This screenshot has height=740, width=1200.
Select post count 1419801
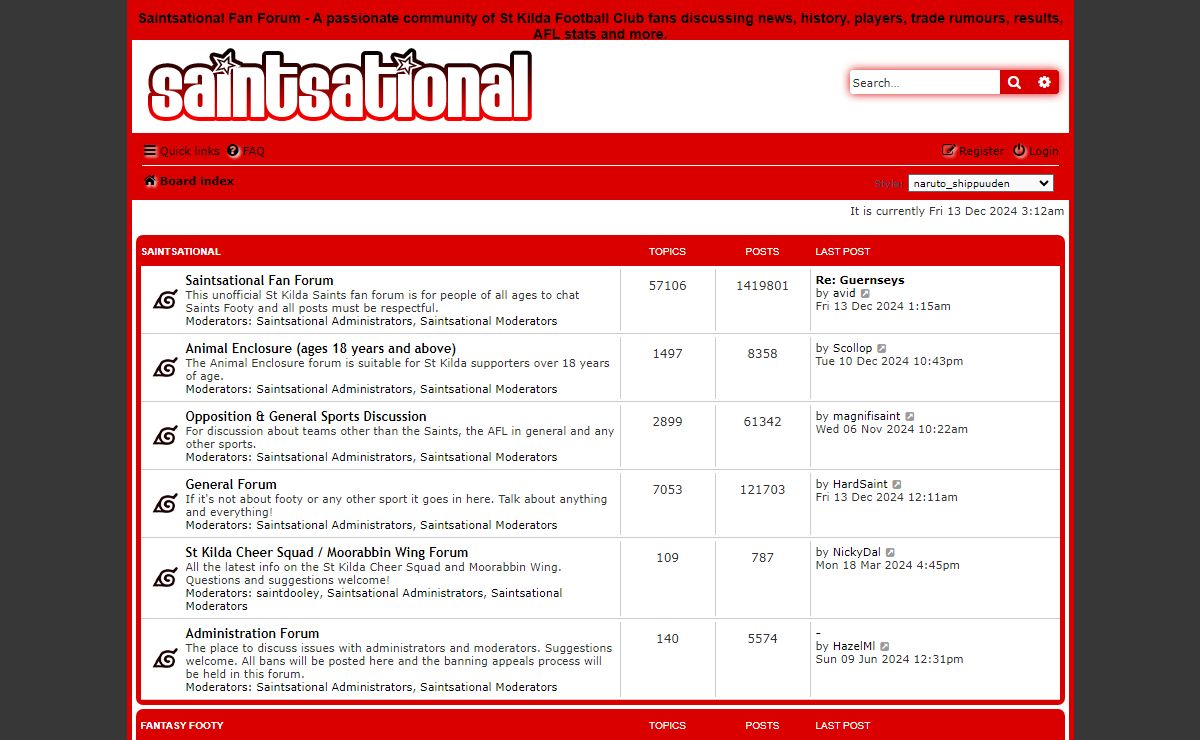(762, 285)
